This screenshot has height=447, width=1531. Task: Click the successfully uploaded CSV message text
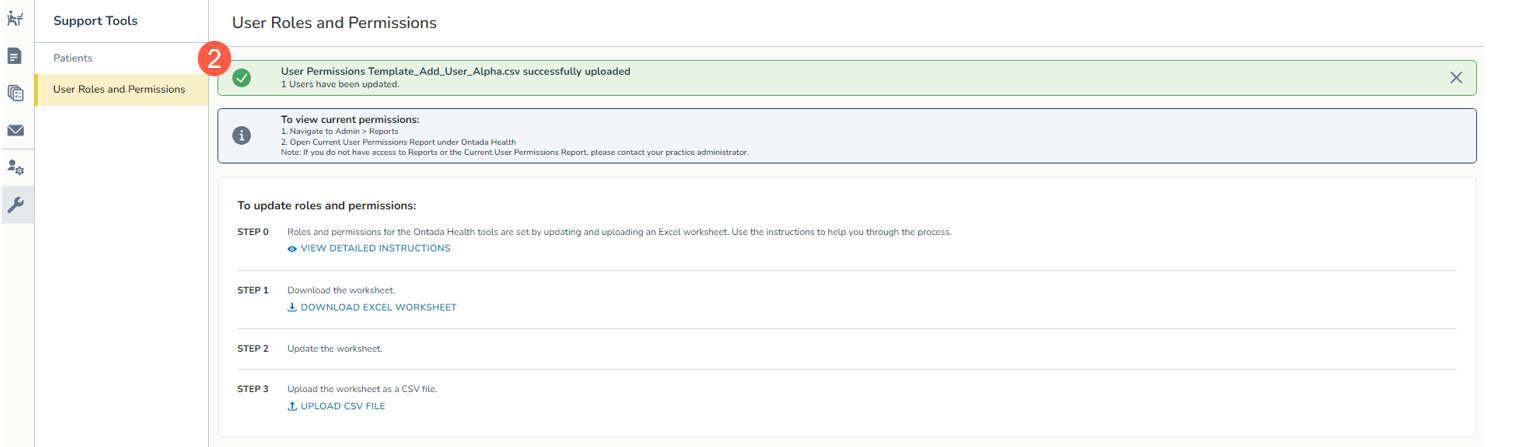[455, 72]
